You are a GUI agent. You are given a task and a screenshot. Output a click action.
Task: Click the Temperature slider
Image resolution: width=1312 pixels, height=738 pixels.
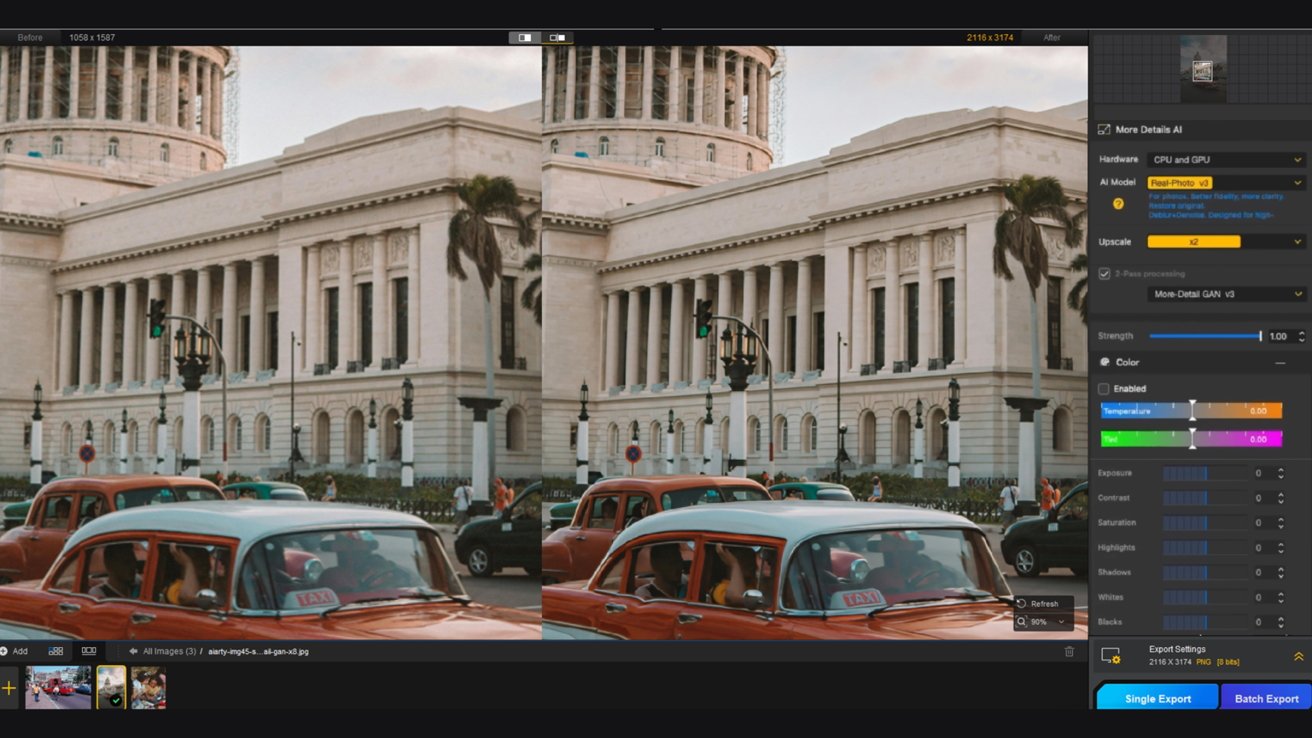[x=1191, y=411]
